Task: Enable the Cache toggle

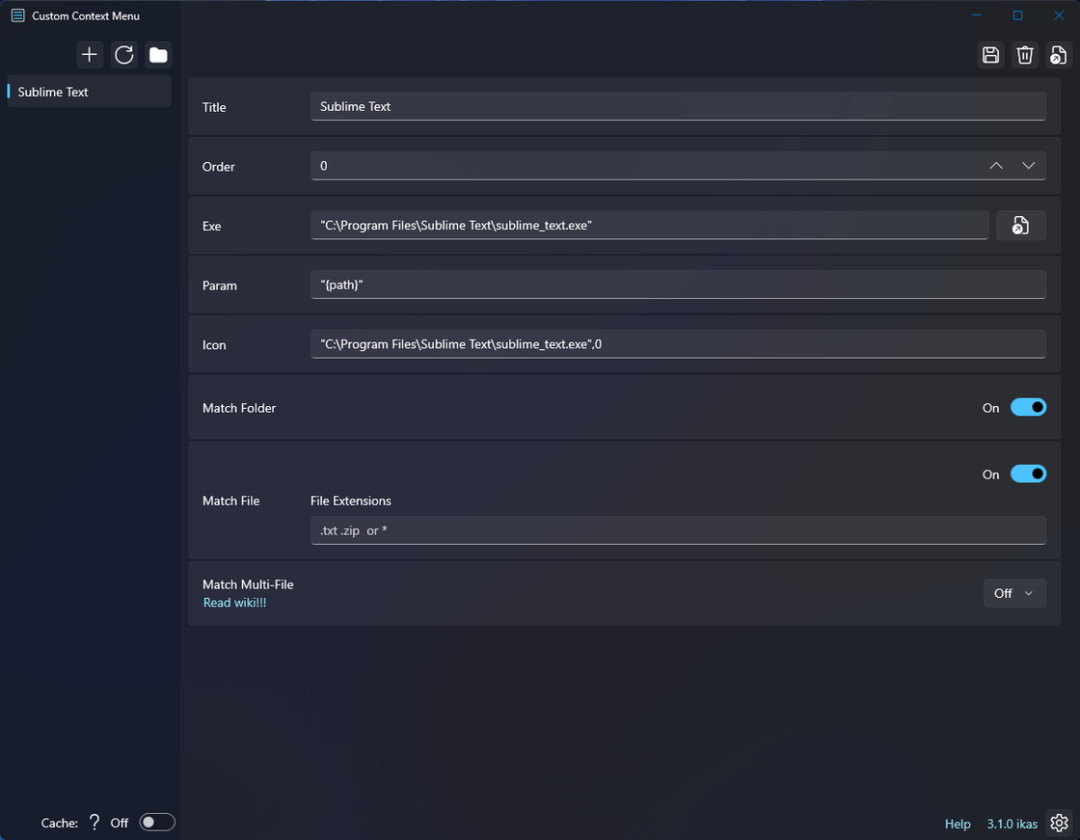Action: click(157, 822)
